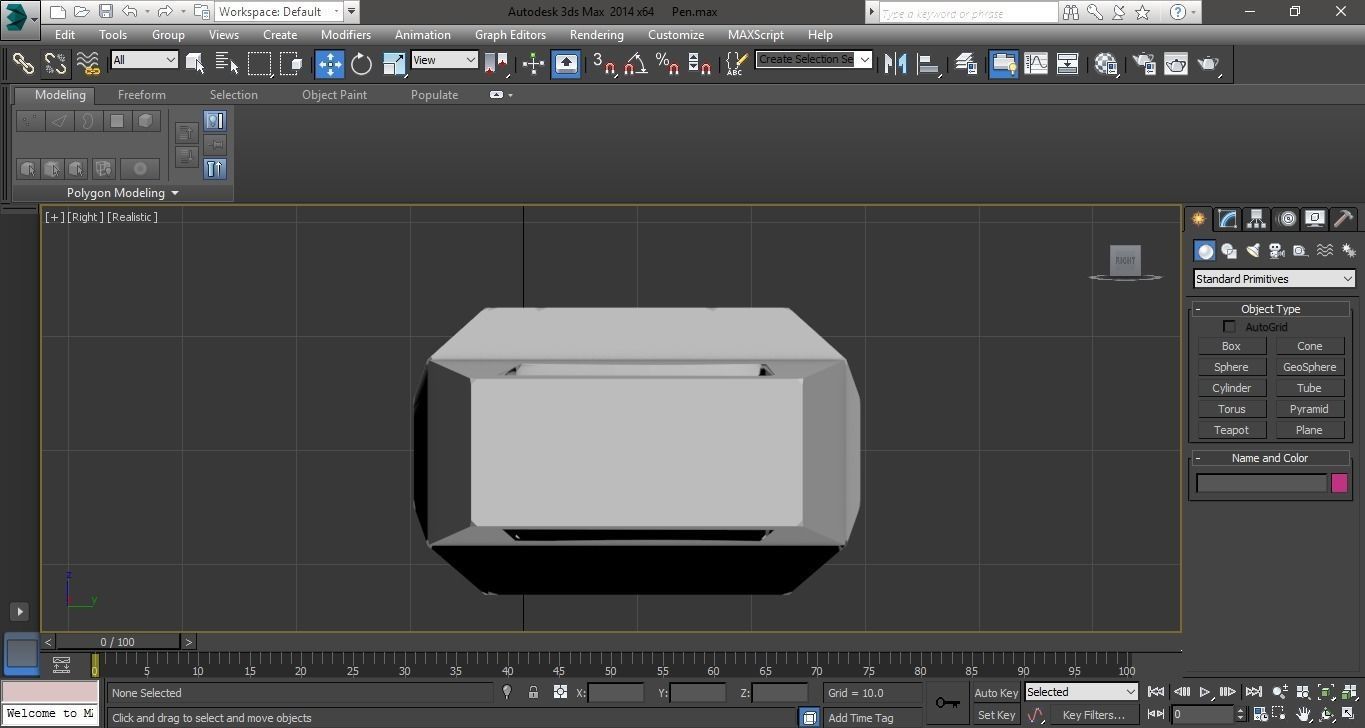Click the time slider 0 / 100

(x=118, y=642)
